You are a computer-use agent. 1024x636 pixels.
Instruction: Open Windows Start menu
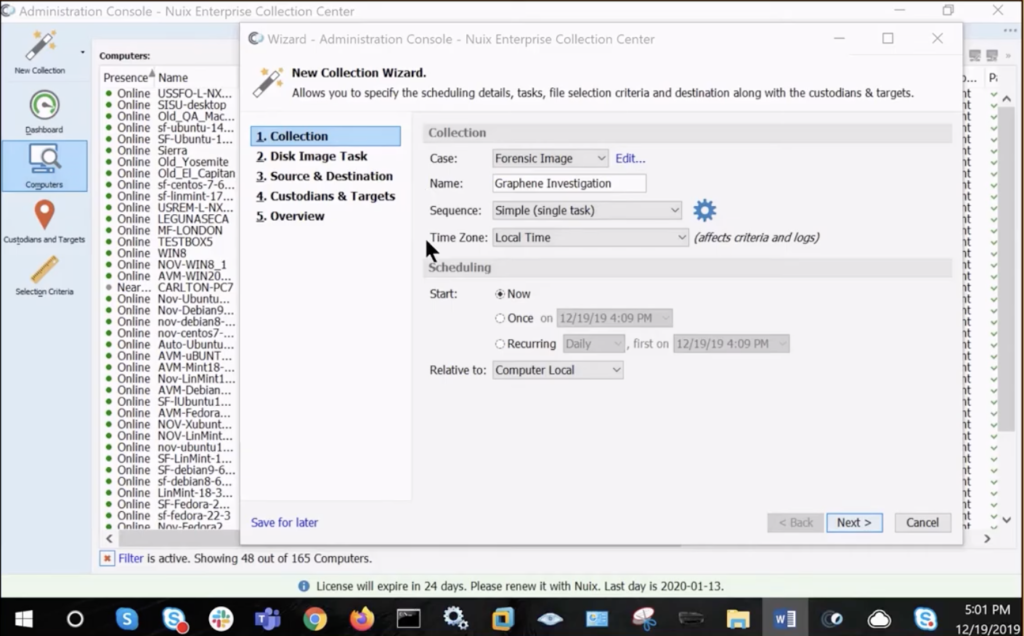click(x=24, y=618)
